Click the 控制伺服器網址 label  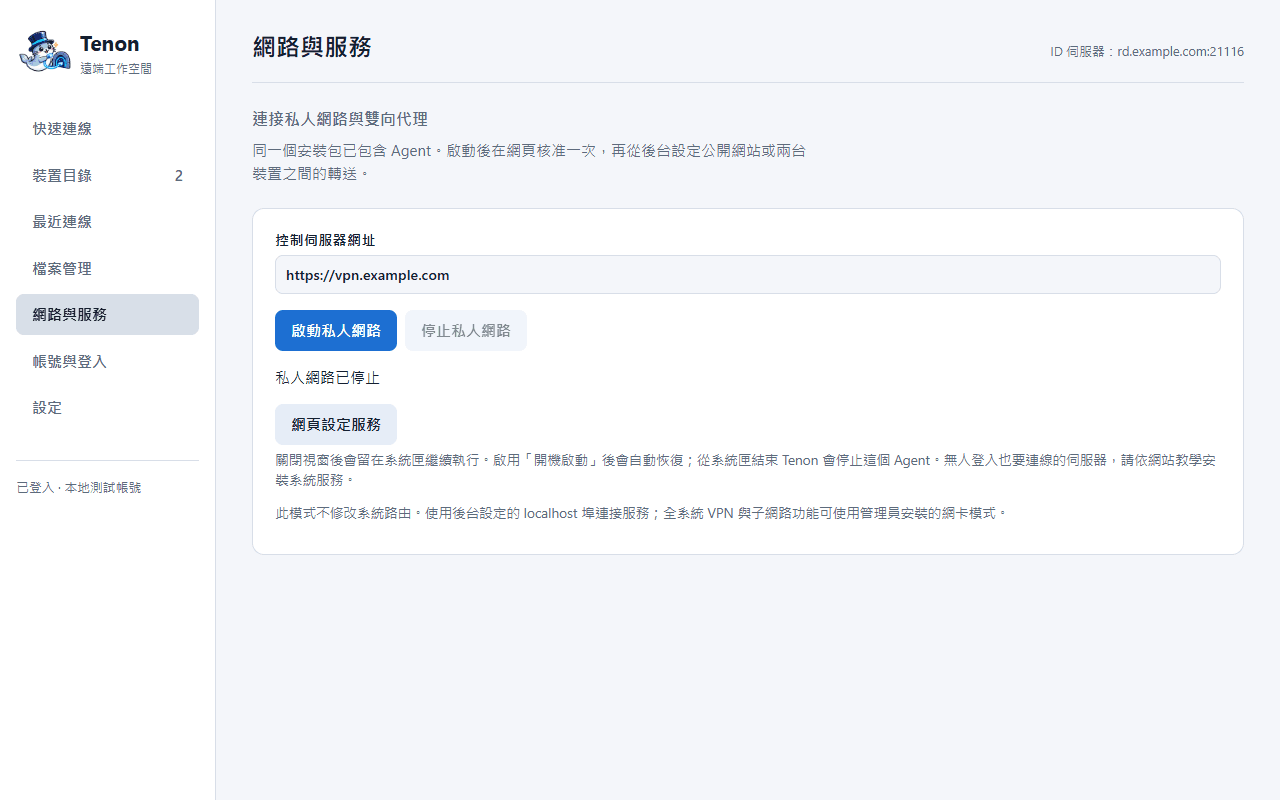[326, 240]
